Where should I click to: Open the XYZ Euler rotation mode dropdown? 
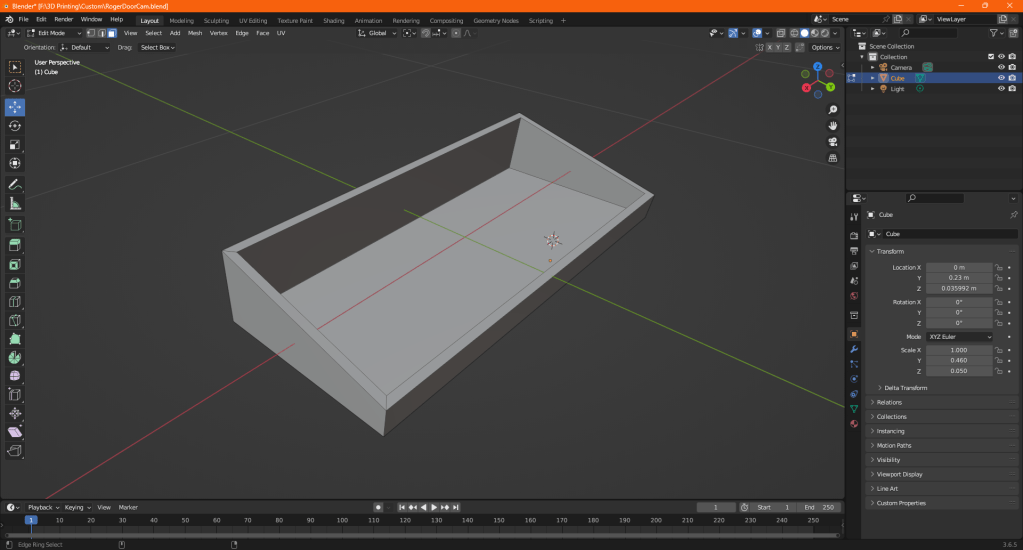[960, 337]
